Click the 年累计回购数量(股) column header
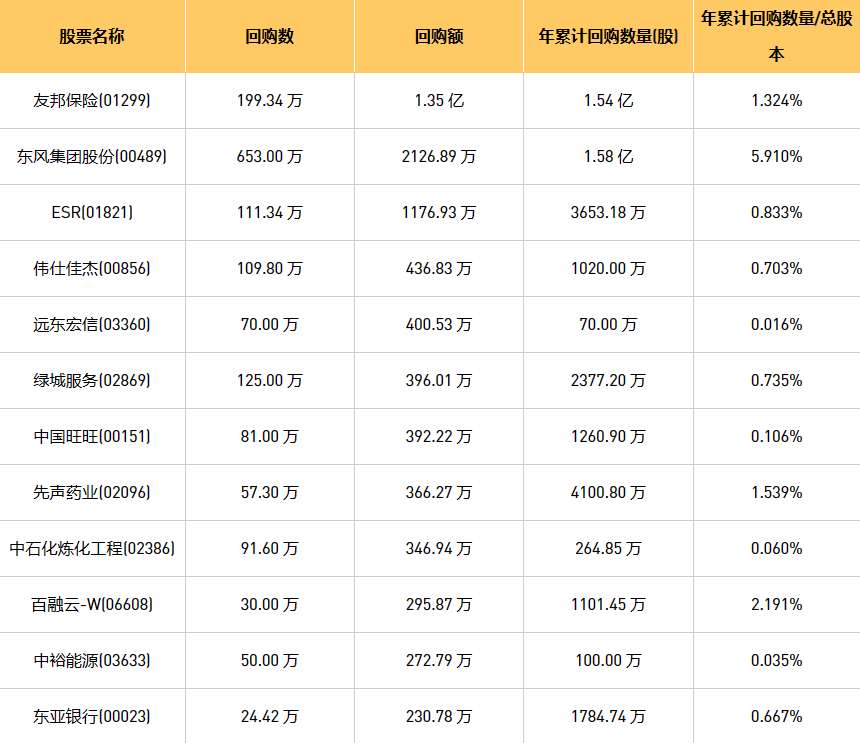 (608, 37)
